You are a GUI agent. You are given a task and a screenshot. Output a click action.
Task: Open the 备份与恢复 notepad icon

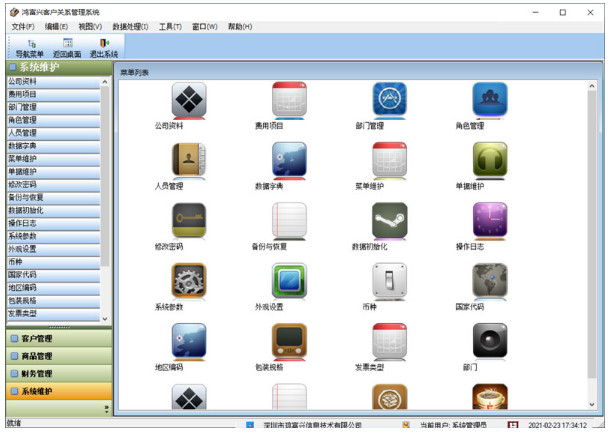(x=289, y=220)
